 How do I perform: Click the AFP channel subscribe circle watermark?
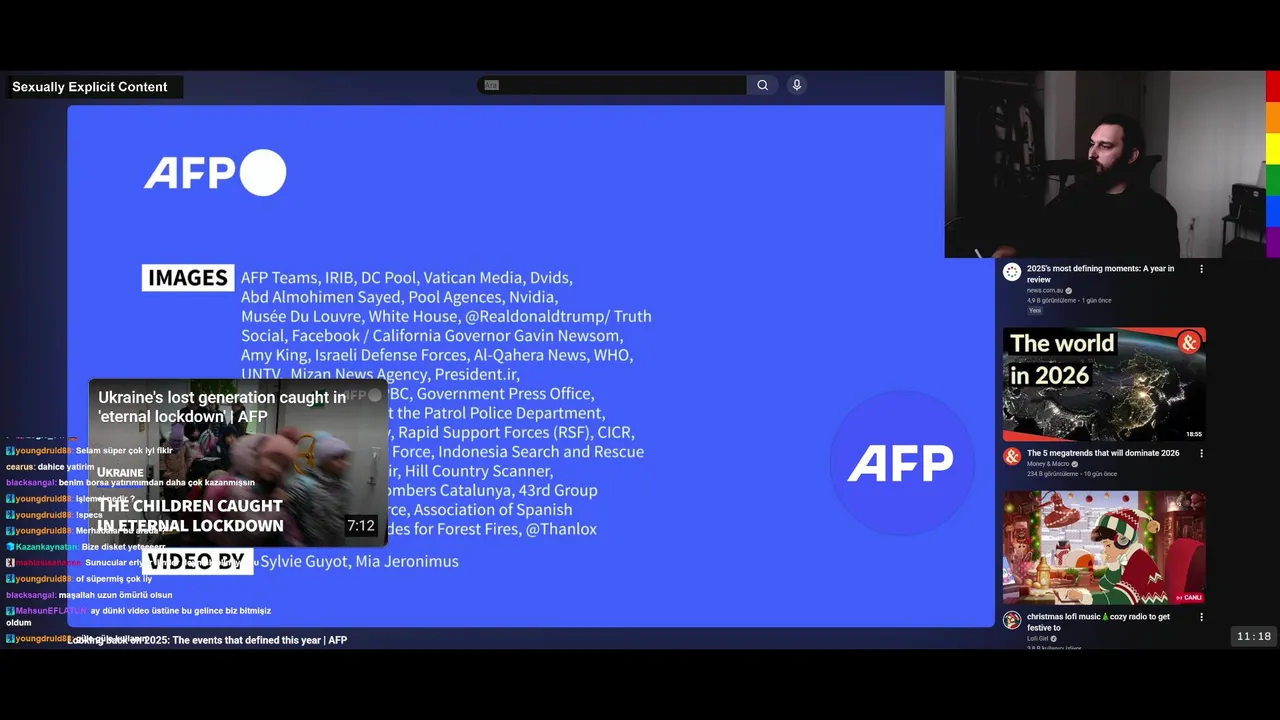coord(901,463)
